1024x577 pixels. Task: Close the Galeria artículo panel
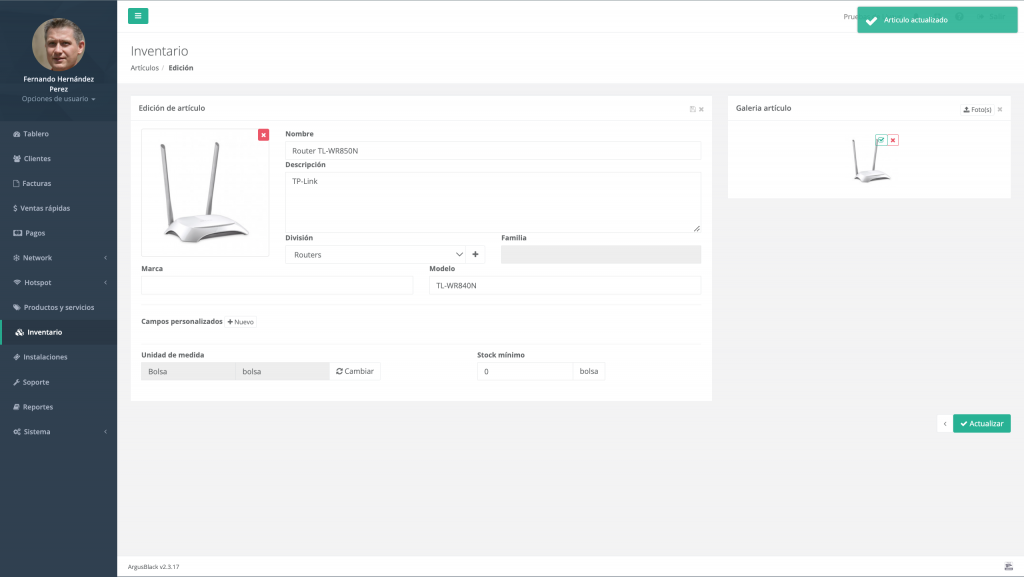(x=1000, y=109)
